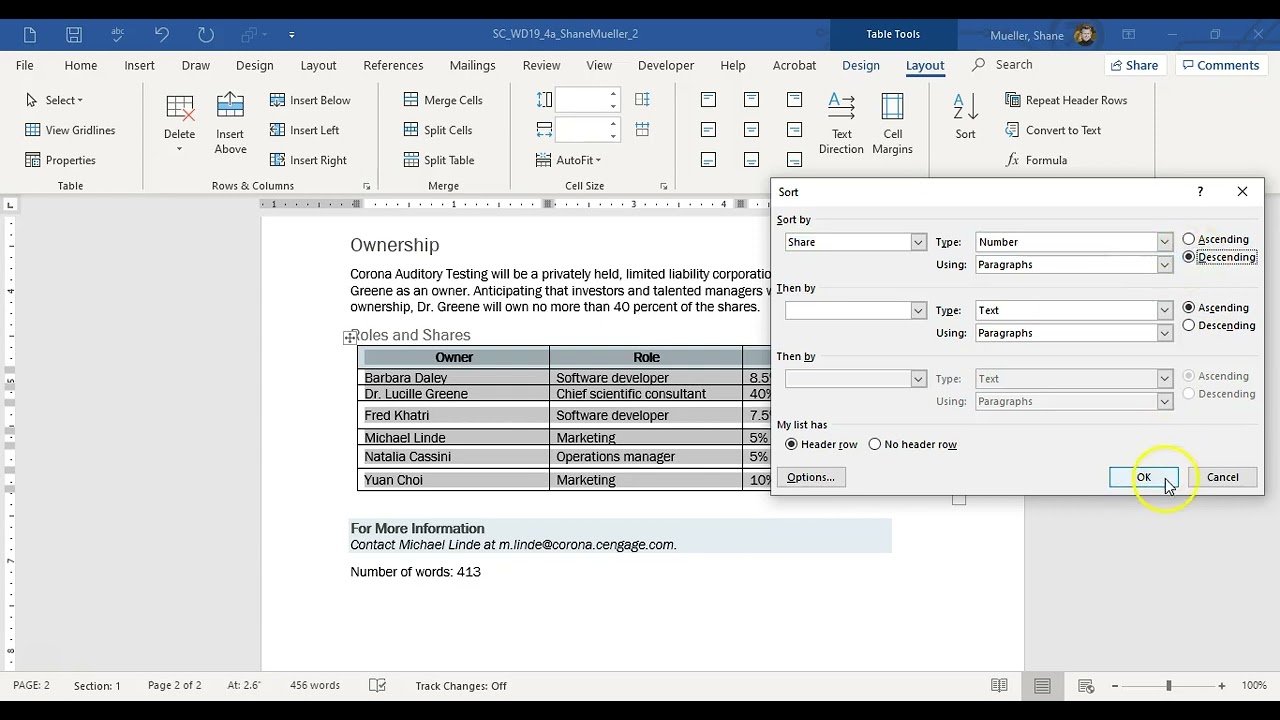Viewport: 1280px width, 720px height.
Task: Switch to the References tab
Action: pos(393,65)
